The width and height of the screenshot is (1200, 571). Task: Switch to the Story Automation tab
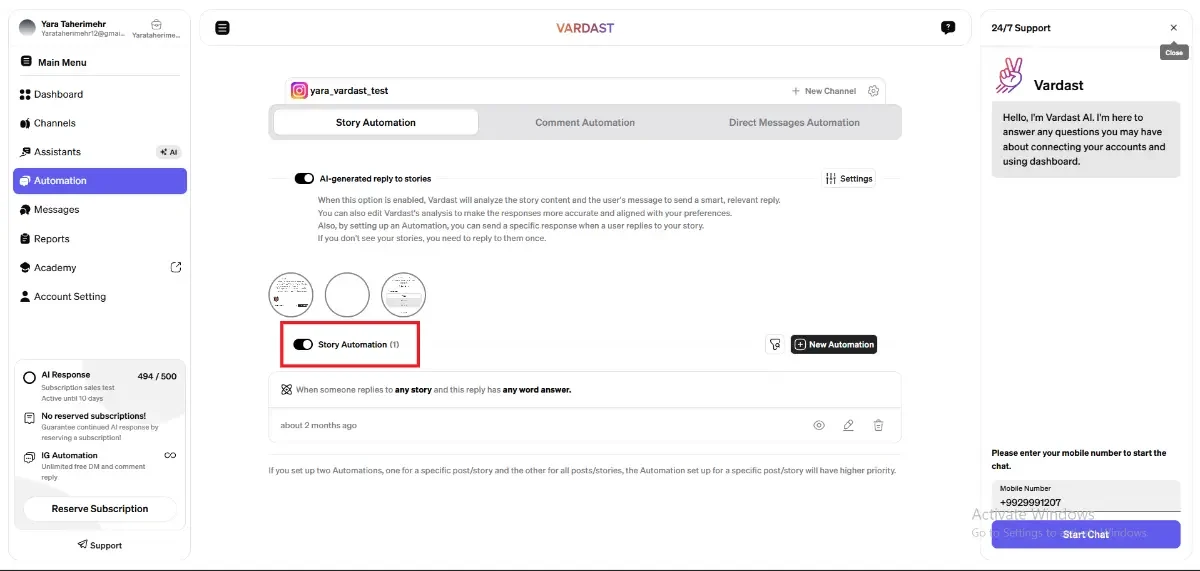coord(376,122)
